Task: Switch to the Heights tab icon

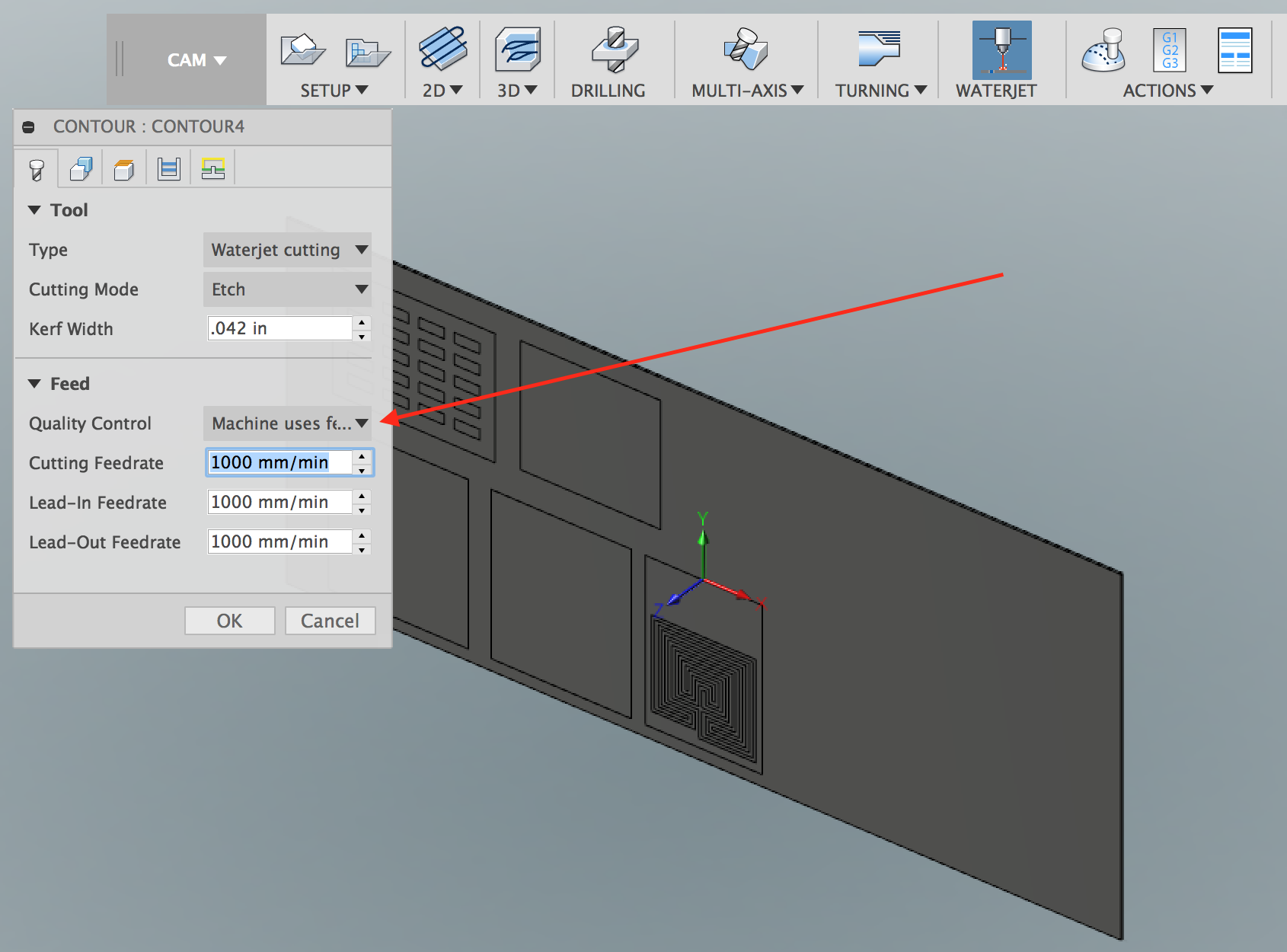Action: [x=124, y=169]
